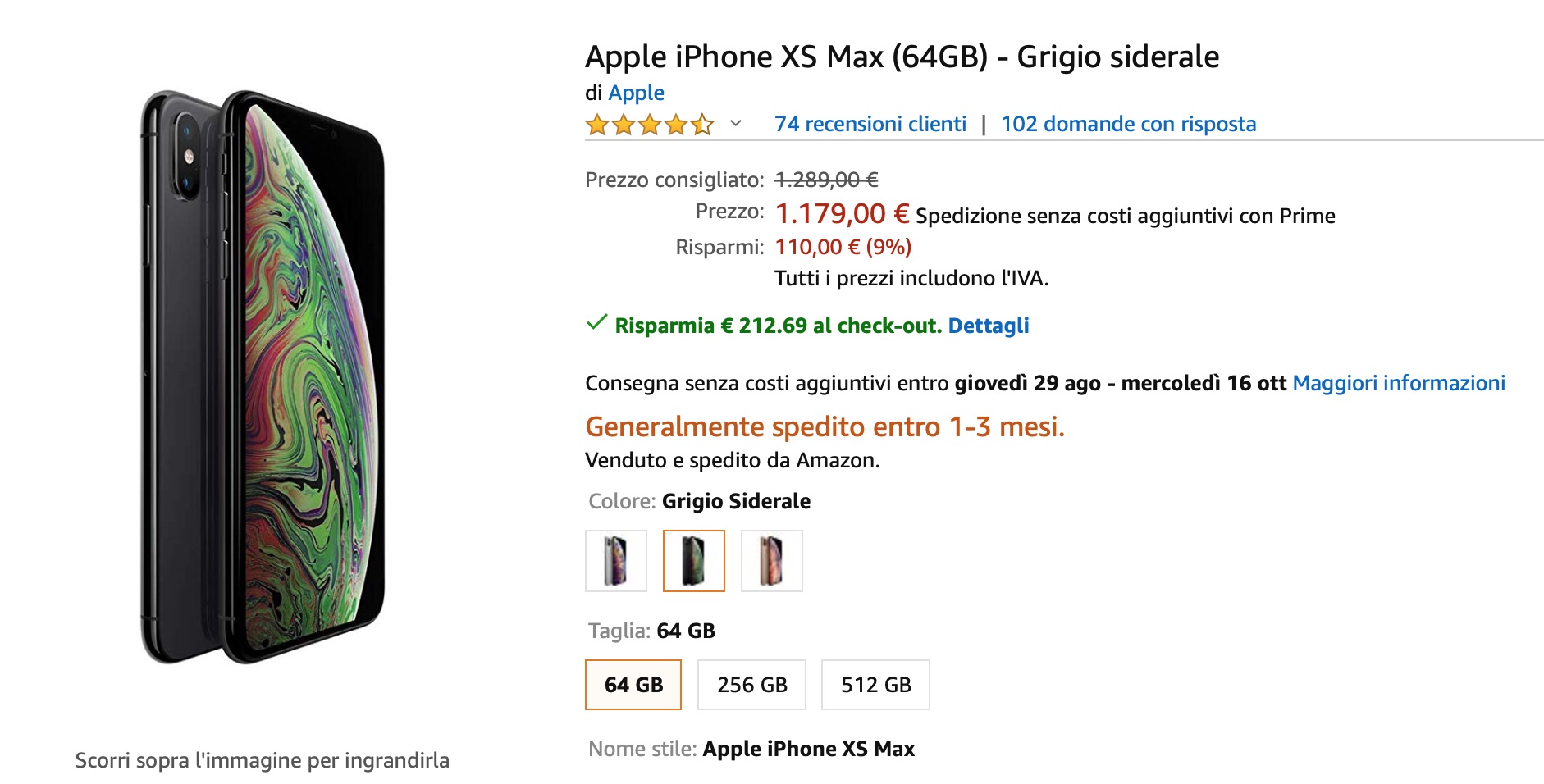Expand the ratings breakdown dropdown arrow
Screen dimensions: 1544x784
[733, 125]
